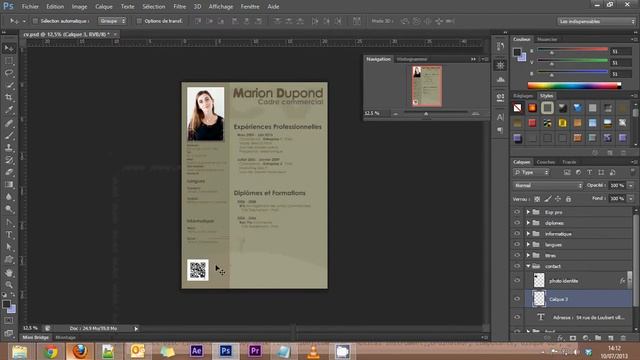Open Google Chrome from the taskbar
Screen dimensions: 640x360
pos(51,351)
